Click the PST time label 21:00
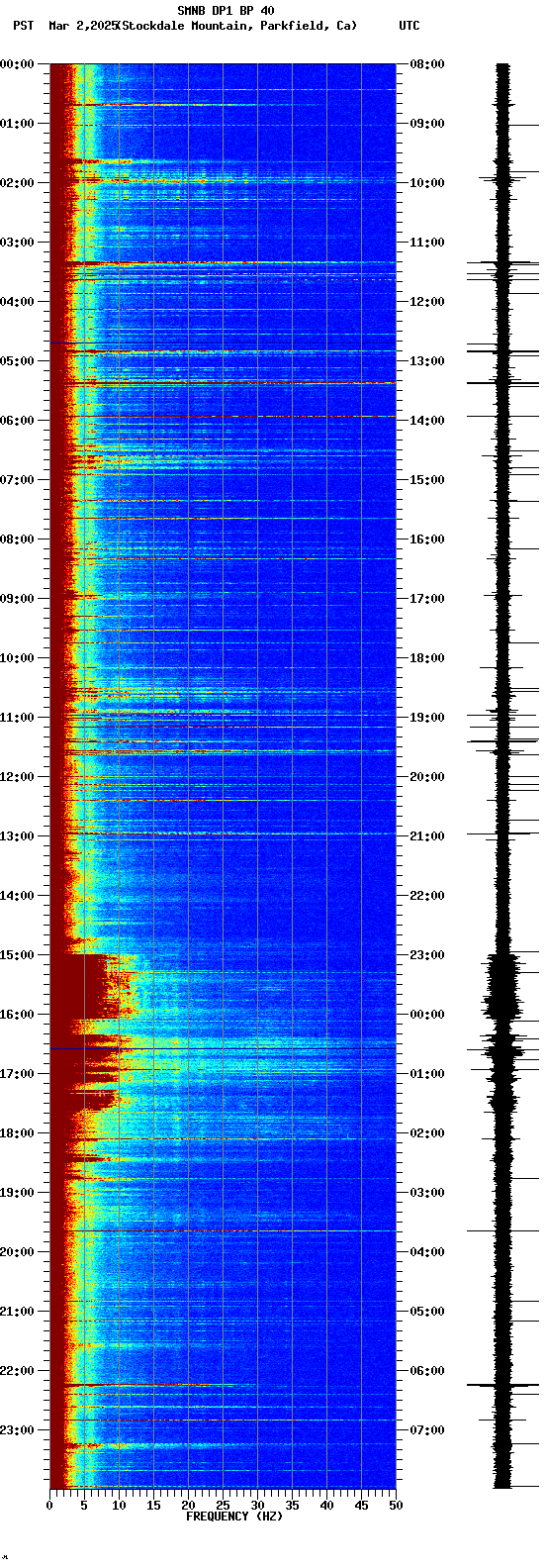Viewport: 546px width, 1568px height. tap(17, 1312)
